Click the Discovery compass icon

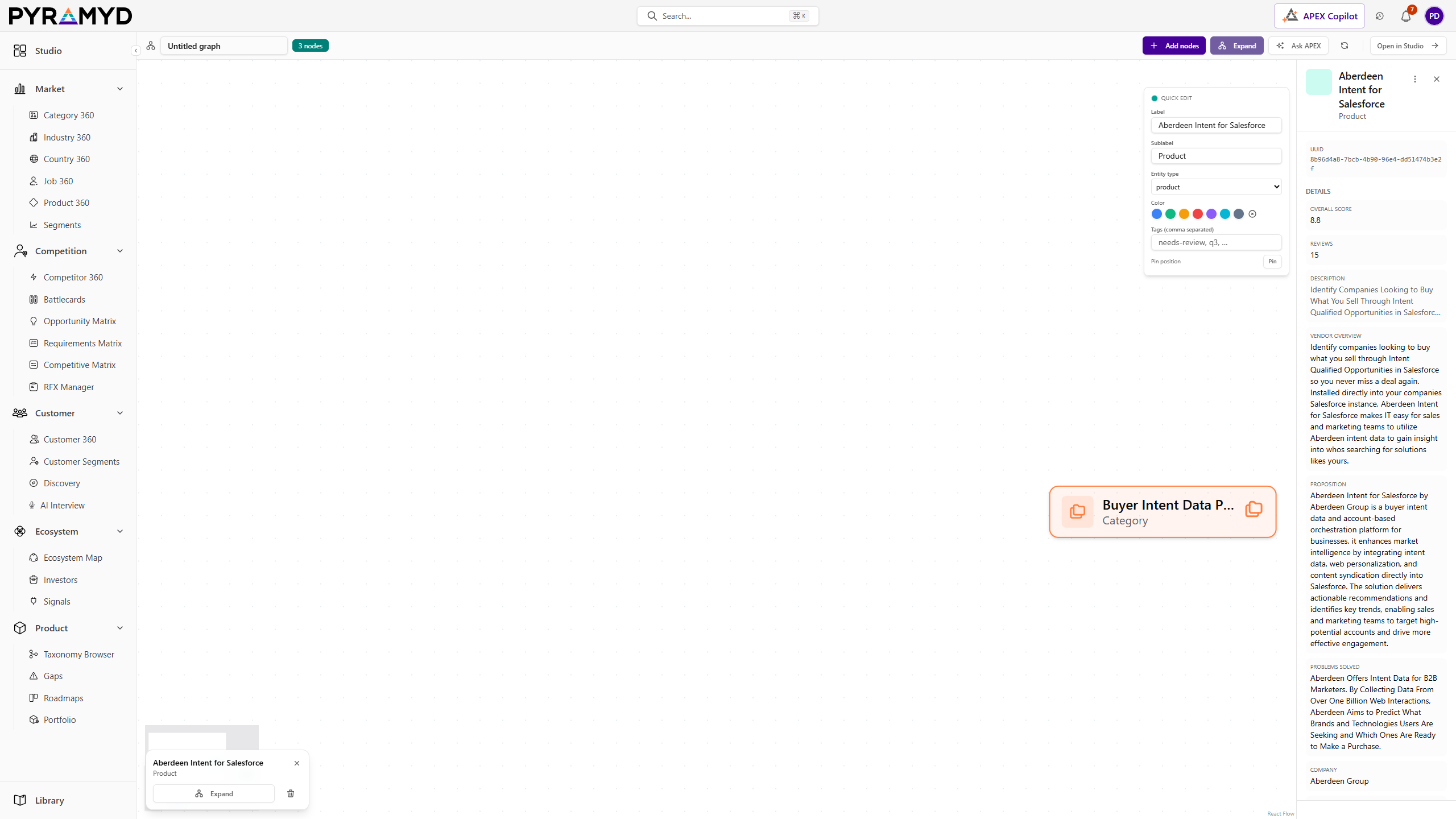(x=34, y=483)
